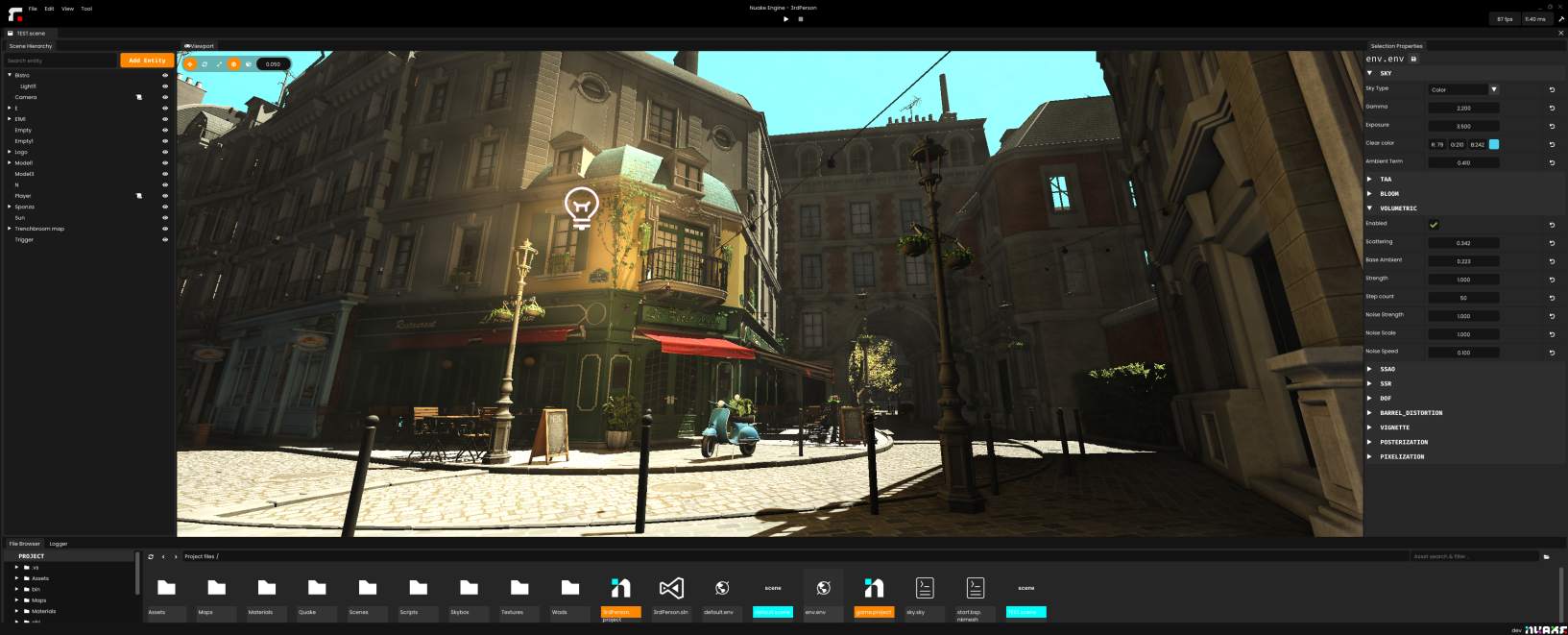Collapse the VOLUMETRIC section
This screenshot has height=635, width=1568.
pyautogui.click(x=1369, y=208)
